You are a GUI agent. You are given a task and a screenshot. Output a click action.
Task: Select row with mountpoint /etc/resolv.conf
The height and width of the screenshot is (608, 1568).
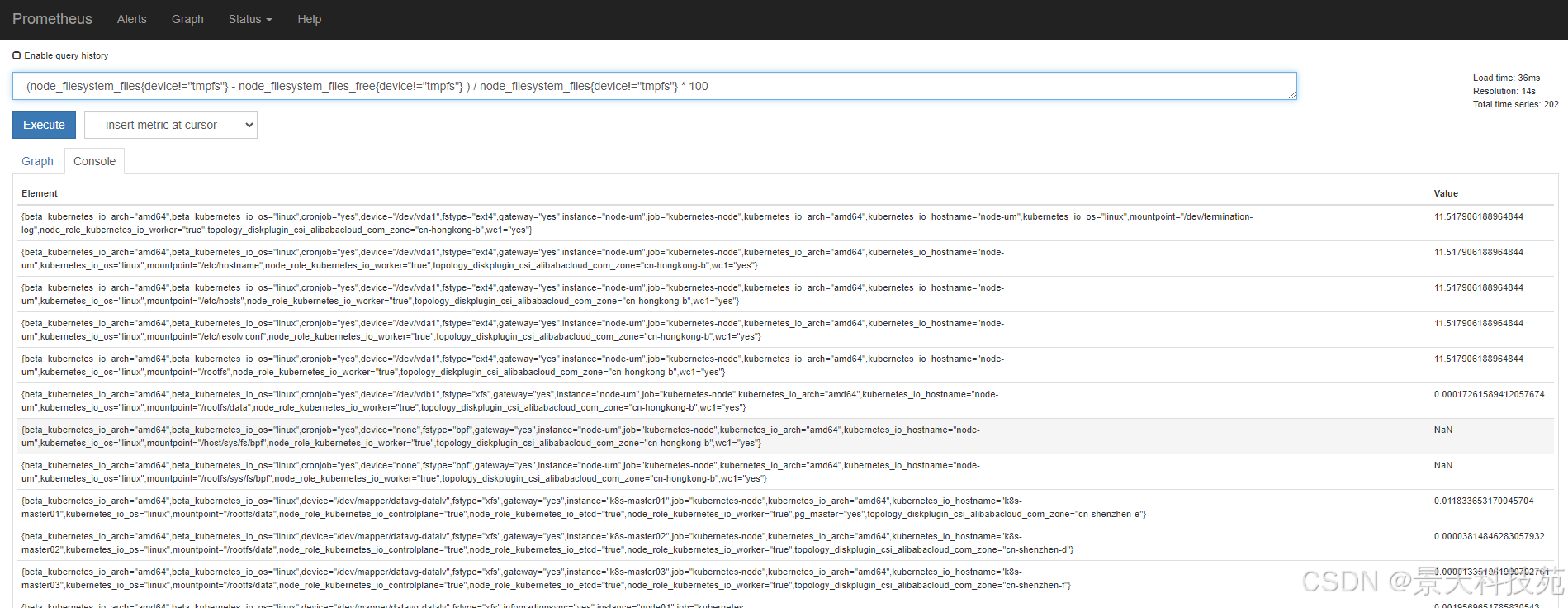(785, 330)
